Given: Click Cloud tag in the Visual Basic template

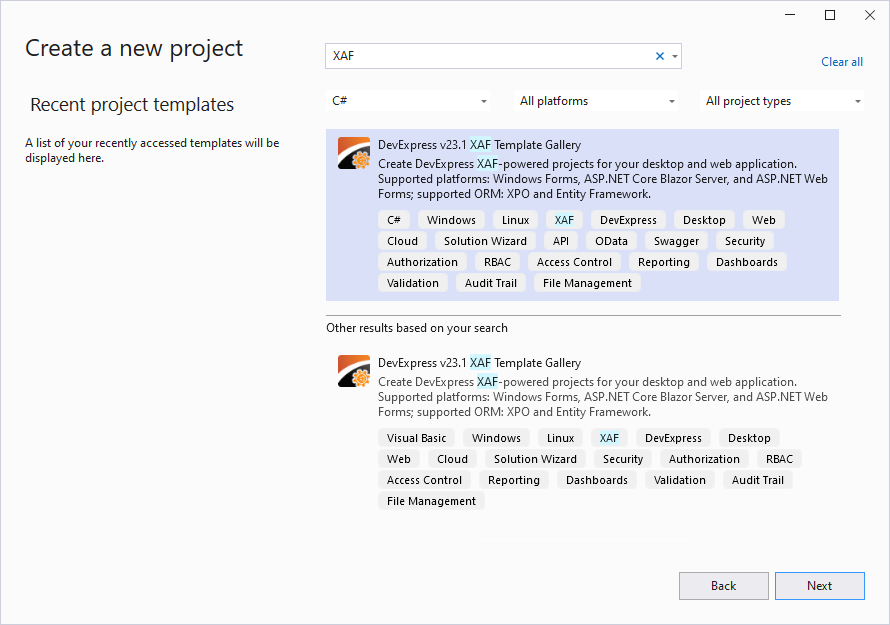Looking at the screenshot, I should click(452, 459).
